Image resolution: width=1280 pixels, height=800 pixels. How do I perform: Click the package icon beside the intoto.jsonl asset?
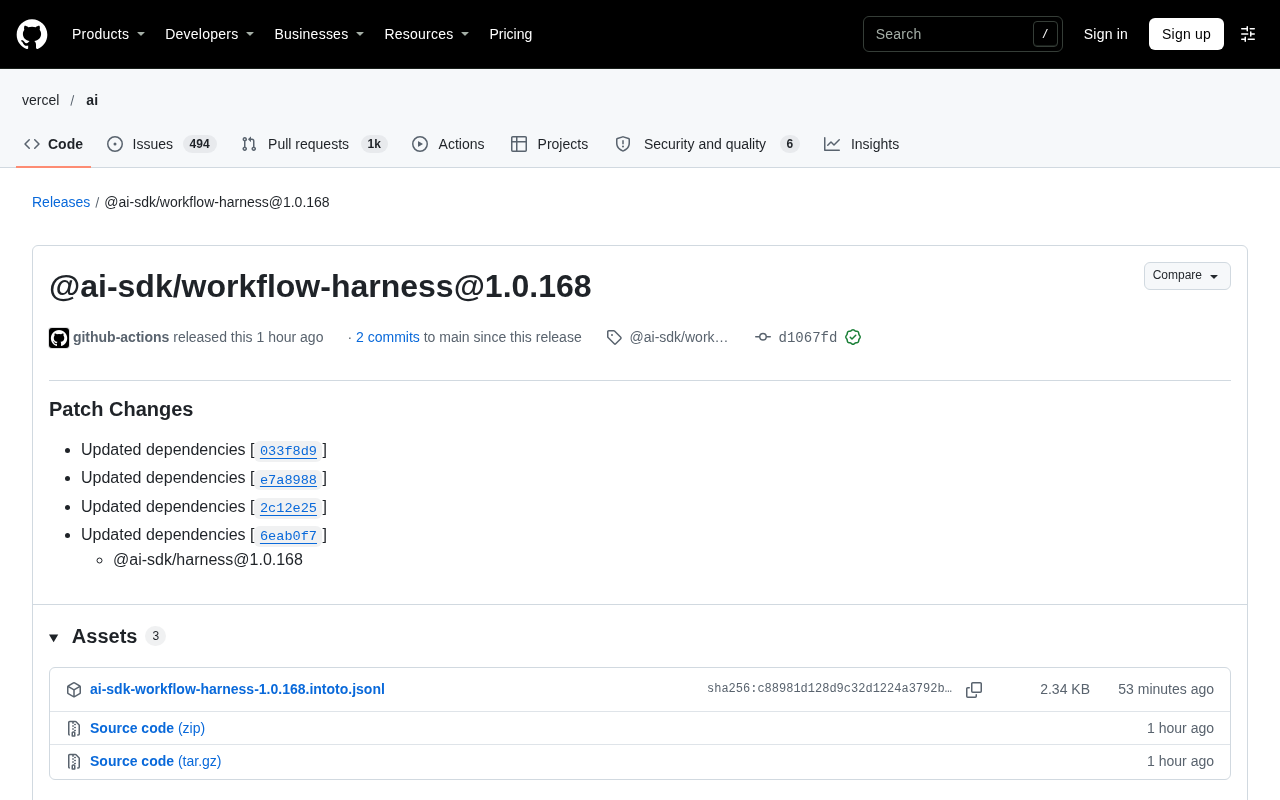tap(74, 690)
